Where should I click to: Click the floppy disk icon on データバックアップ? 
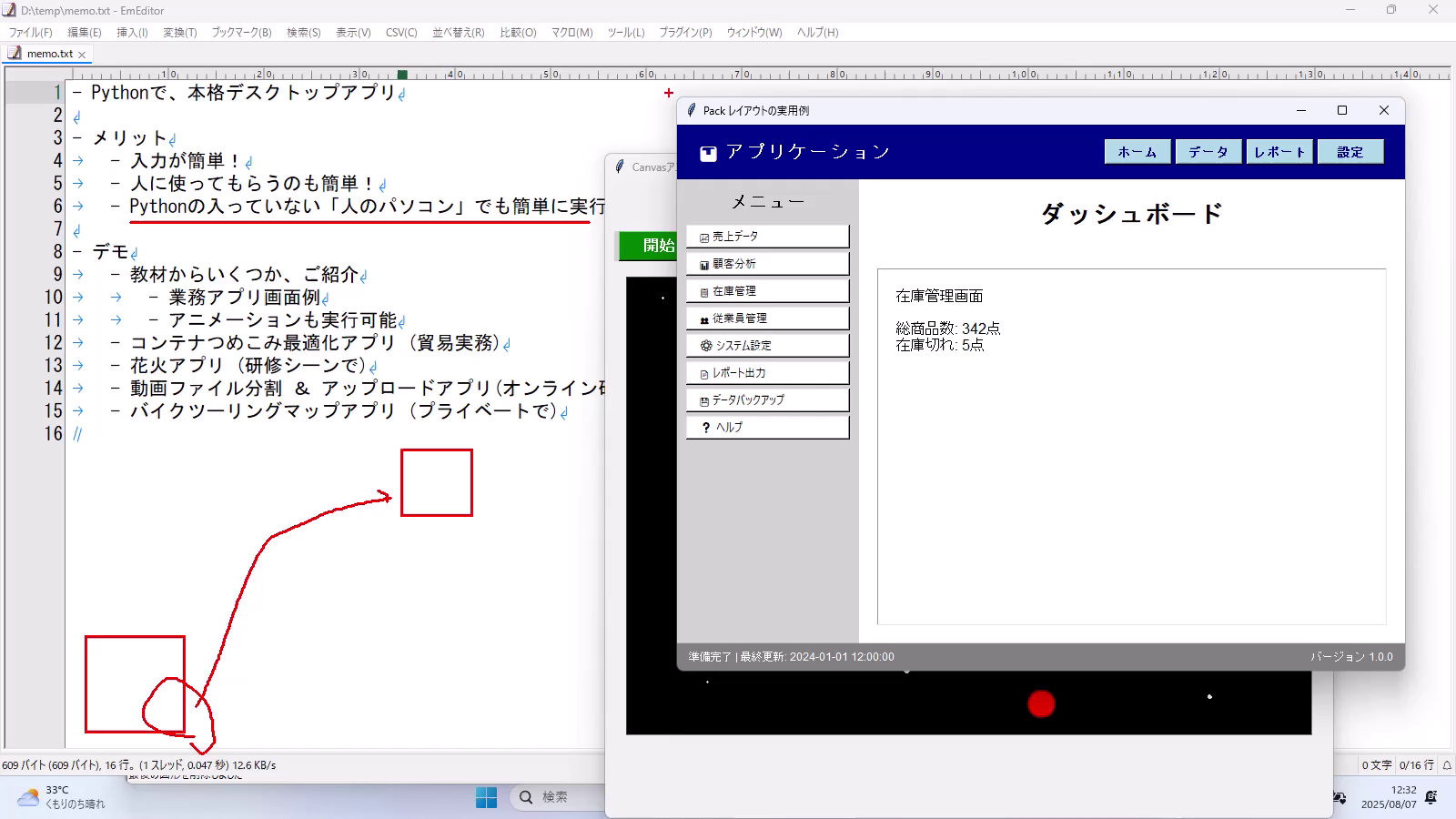(x=704, y=400)
